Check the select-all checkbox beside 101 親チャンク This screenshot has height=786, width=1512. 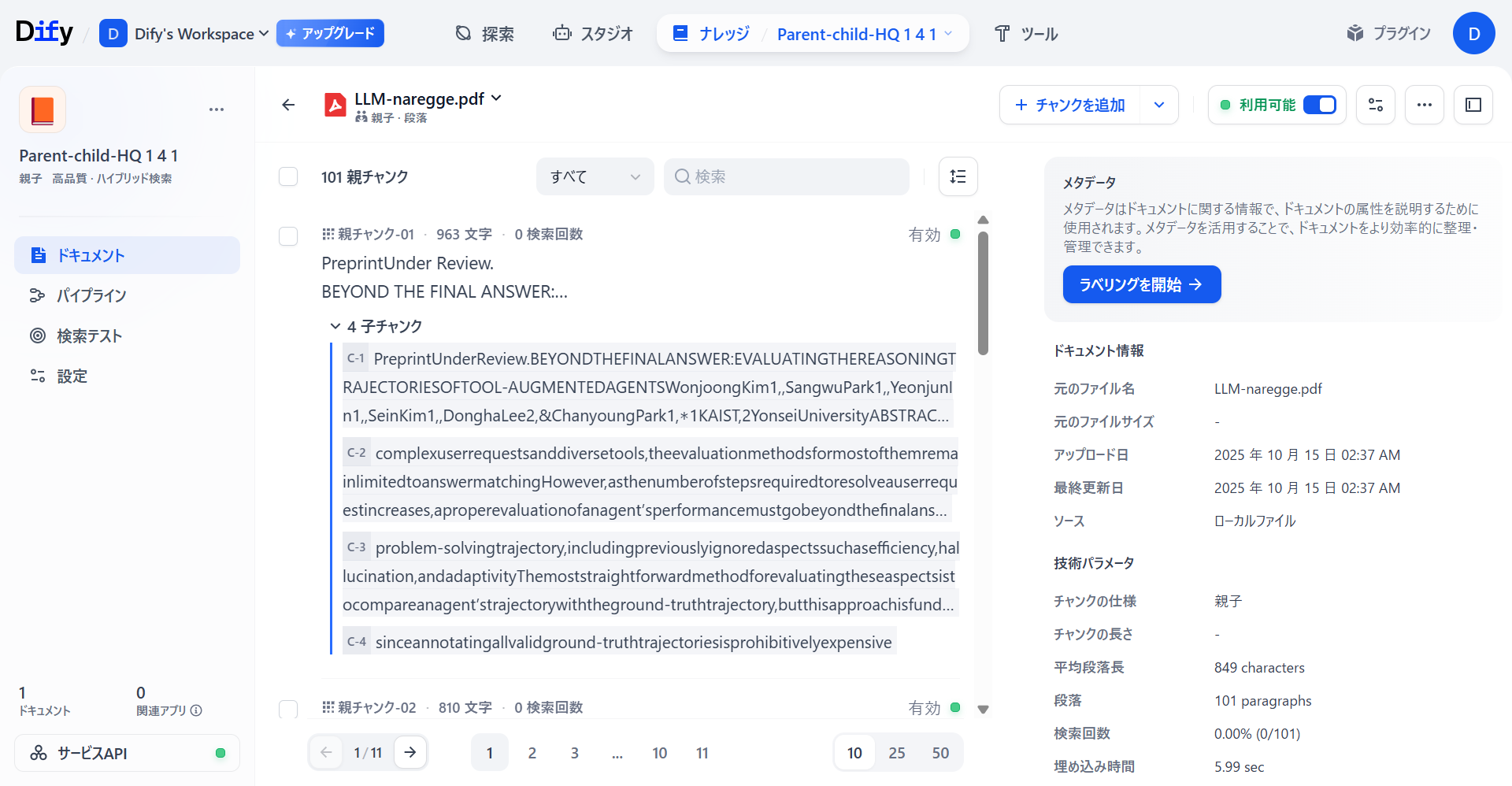(288, 176)
